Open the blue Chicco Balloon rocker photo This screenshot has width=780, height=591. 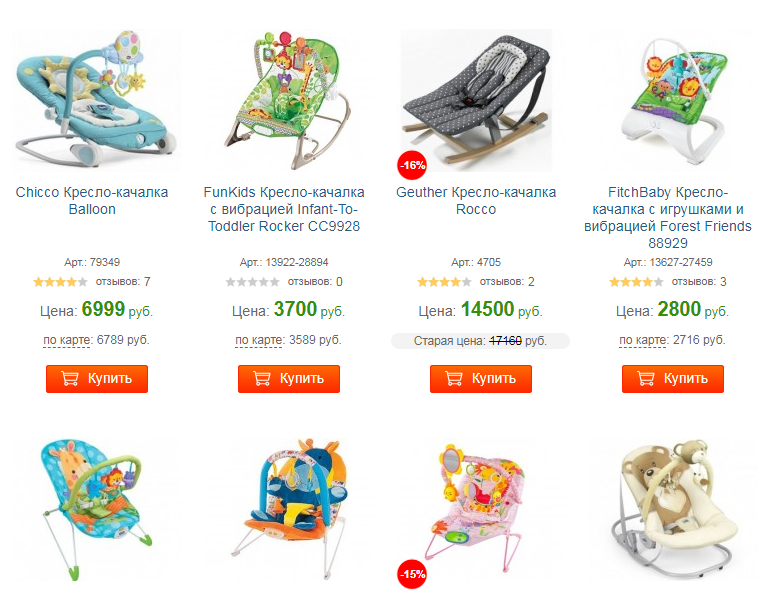(96, 99)
